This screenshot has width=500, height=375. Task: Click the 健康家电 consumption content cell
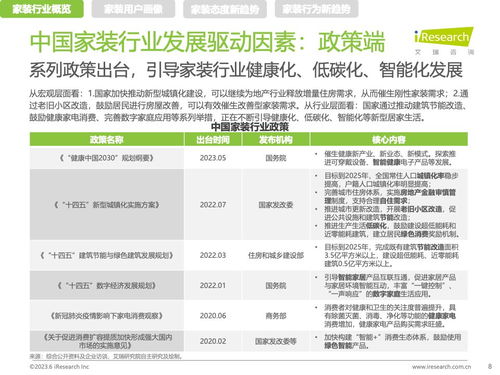pos(389,315)
